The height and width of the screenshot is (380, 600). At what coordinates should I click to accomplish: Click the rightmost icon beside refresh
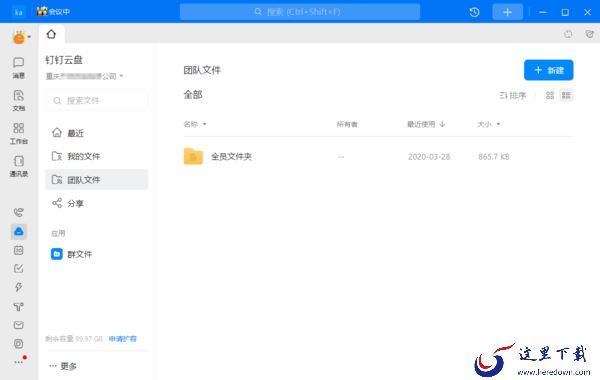pos(589,34)
